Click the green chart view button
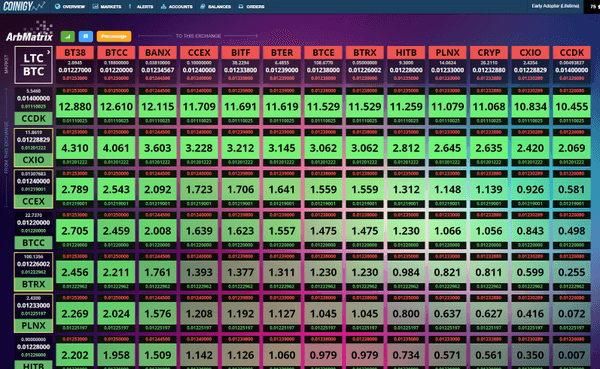The width and height of the screenshot is (600, 369). pyautogui.click(x=68, y=36)
